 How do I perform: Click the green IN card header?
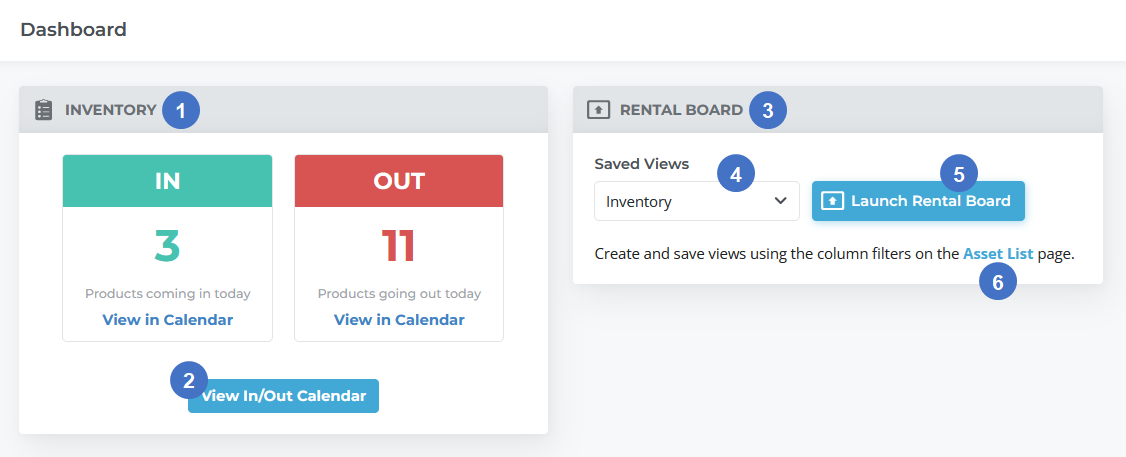pos(167,181)
